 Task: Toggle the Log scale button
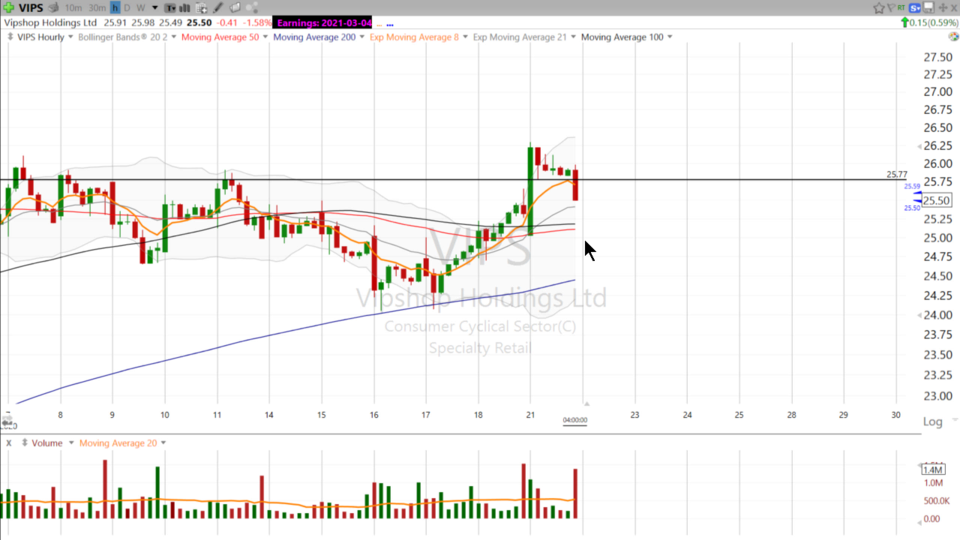[x=932, y=421]
